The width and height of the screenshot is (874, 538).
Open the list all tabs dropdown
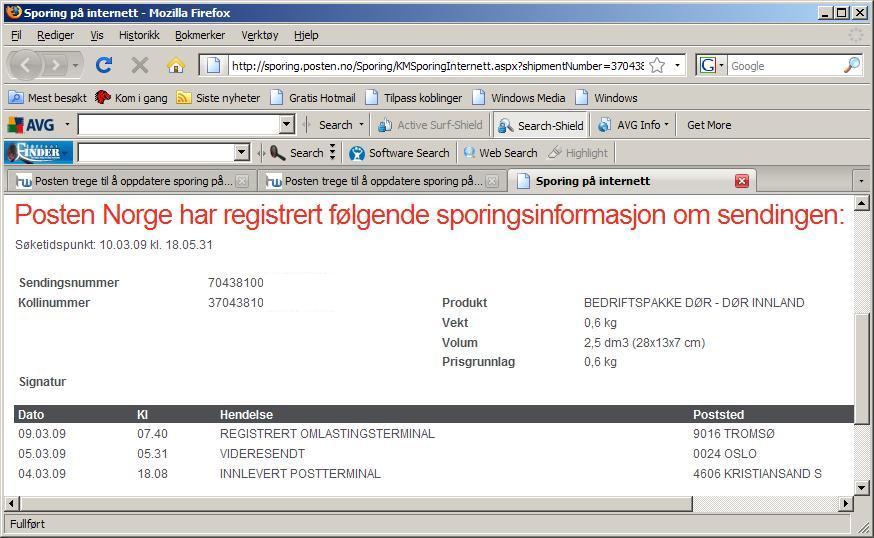click(x=861, y=181)
